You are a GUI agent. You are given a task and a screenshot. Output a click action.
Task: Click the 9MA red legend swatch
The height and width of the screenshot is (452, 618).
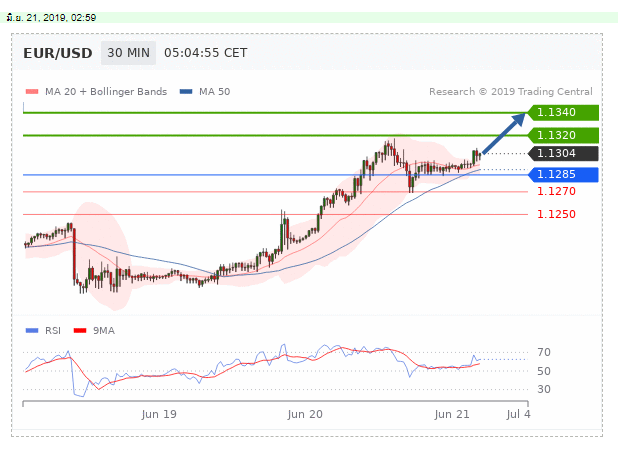(x=80, y=331)
